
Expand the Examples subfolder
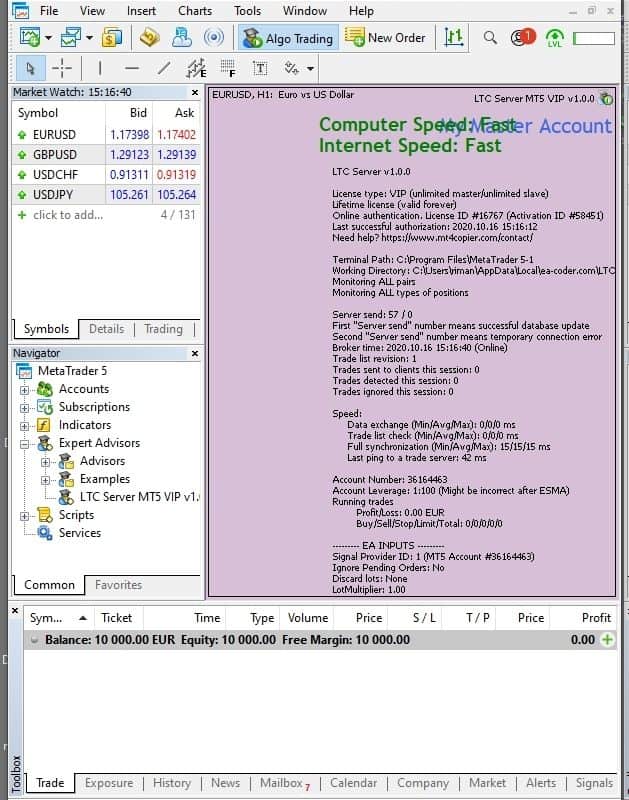click(x=45, y=480)
